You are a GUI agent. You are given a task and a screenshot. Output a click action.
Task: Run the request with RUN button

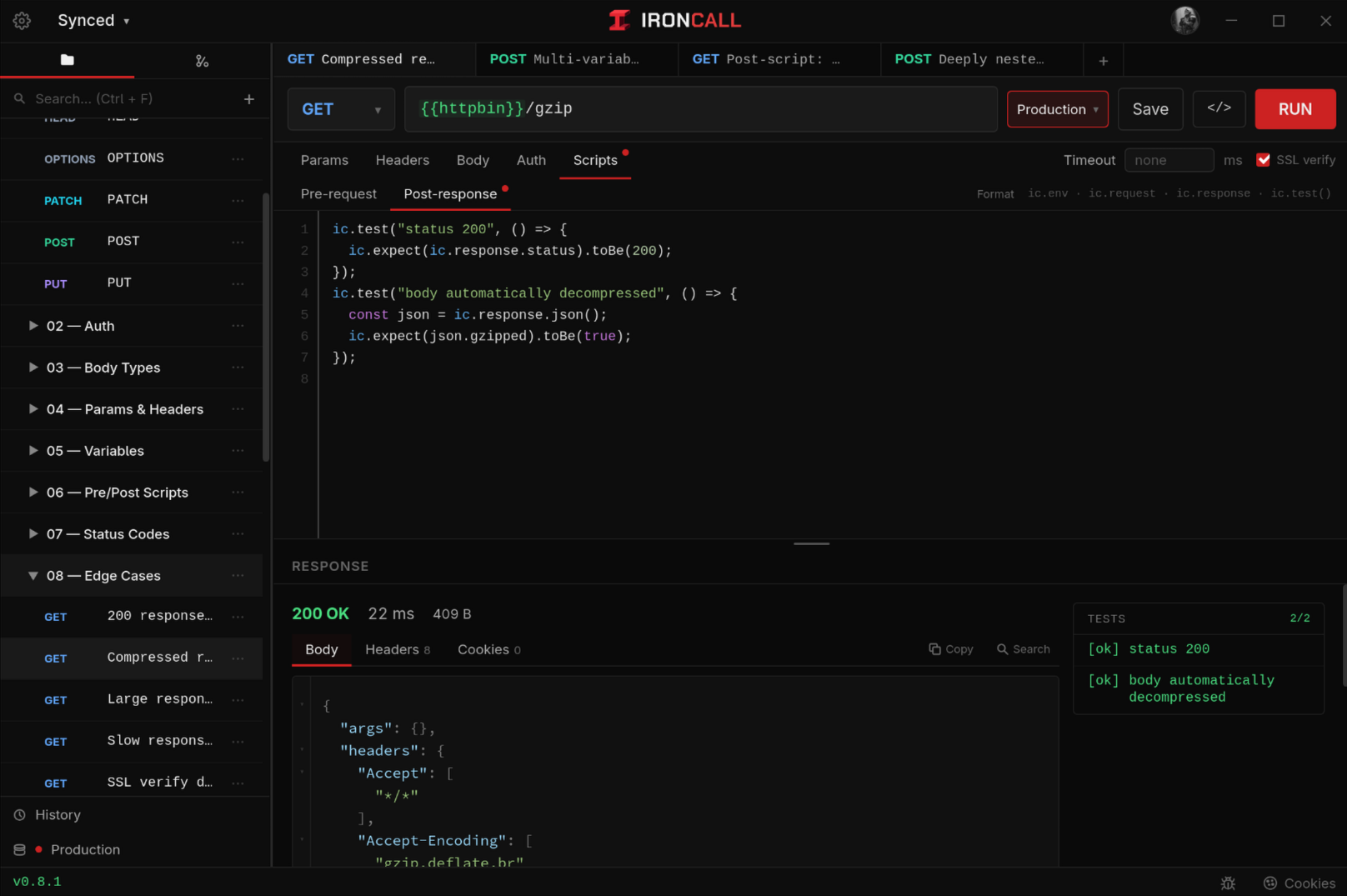coord(1294,109)
